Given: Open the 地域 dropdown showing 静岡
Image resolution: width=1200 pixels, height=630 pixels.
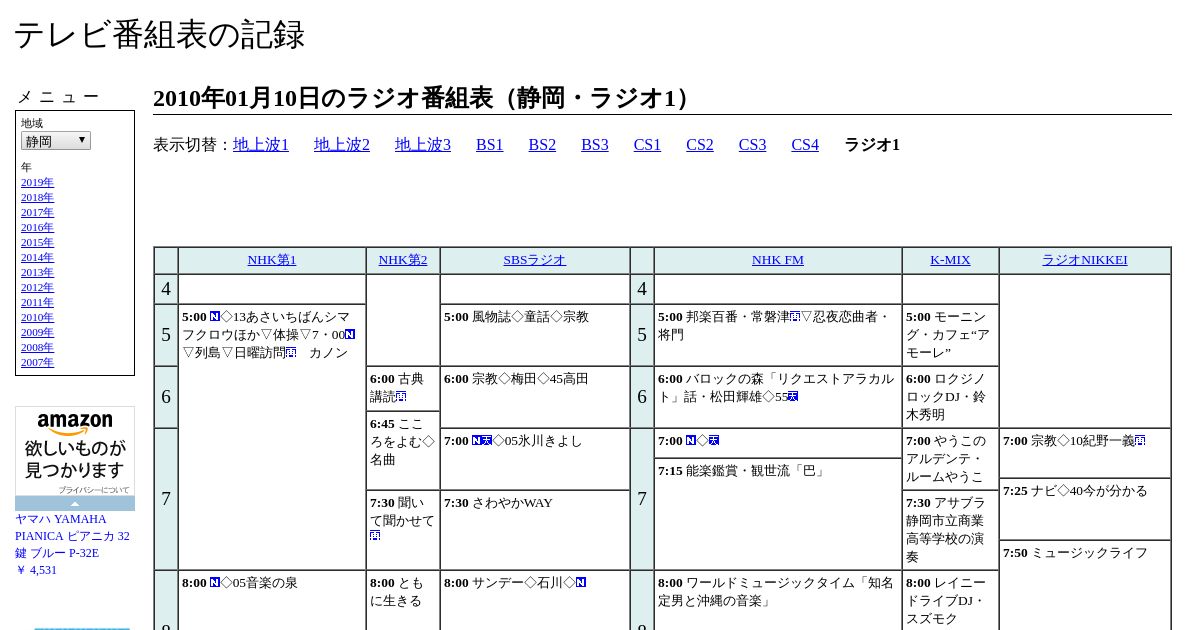Looking at the screenshot, I should (x=56, y=141).
